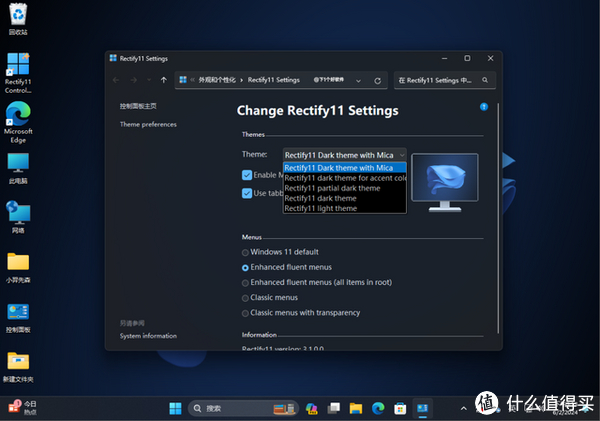Image resolution: width=600 pixels, height=421 pixels.
Task: Open the news widget in taskbar
Action: click(22, 408)
